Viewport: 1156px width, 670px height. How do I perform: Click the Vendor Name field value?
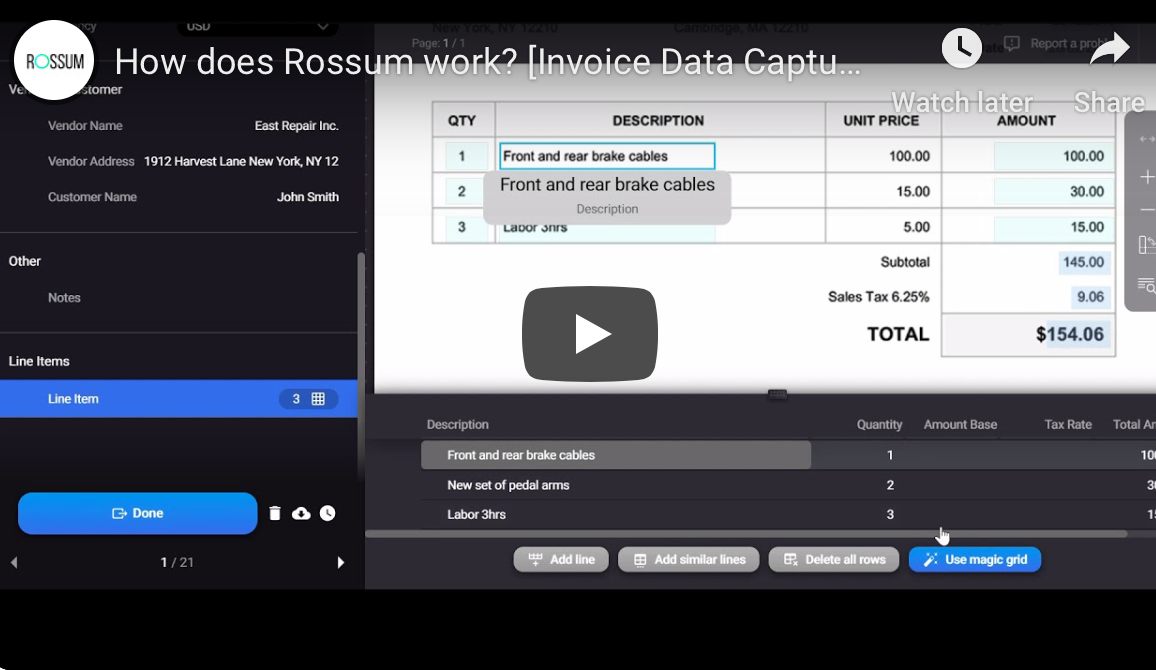pyautogui.click(x=296, y=126)
